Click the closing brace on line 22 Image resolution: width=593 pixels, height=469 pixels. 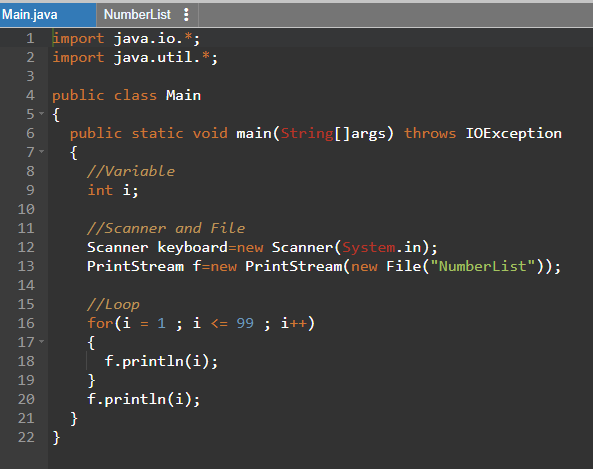[x=56, y=438]
